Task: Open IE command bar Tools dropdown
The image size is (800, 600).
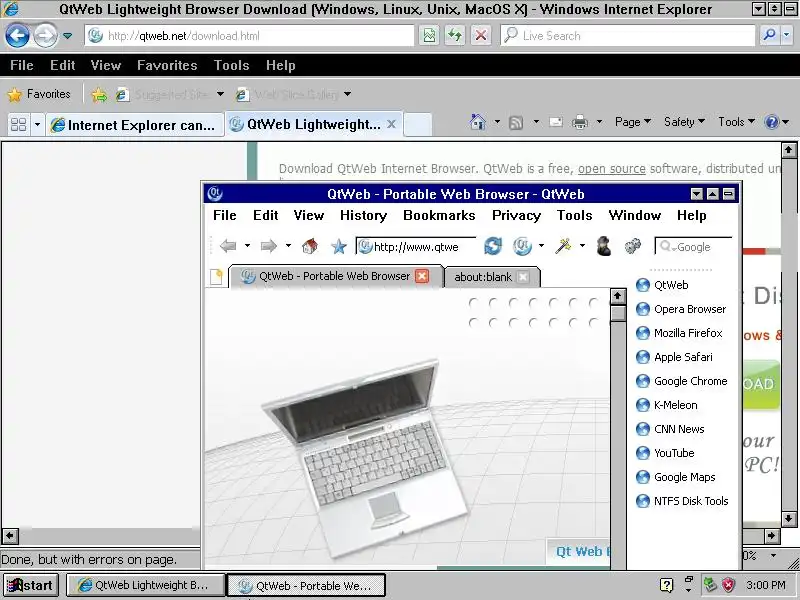Action: pyautogui.click(x=736, y=122)
